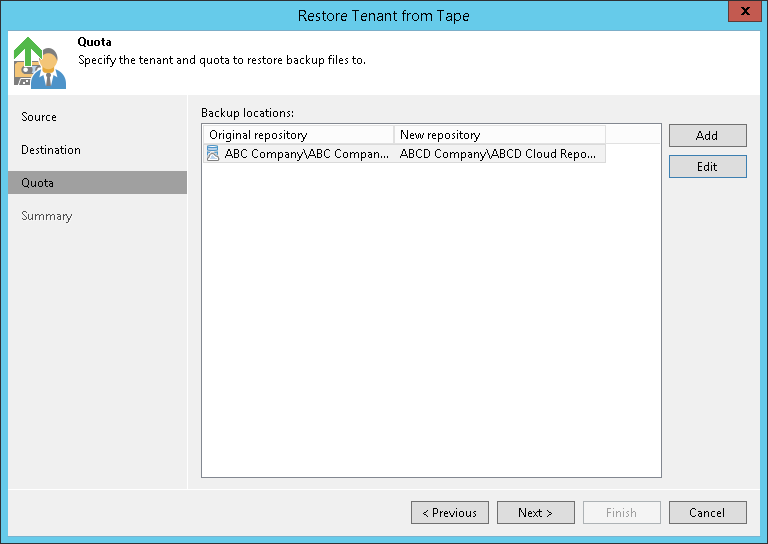Sort by New repository column header
The height and width of the screenshot is (544, 768).
(499, 134)
